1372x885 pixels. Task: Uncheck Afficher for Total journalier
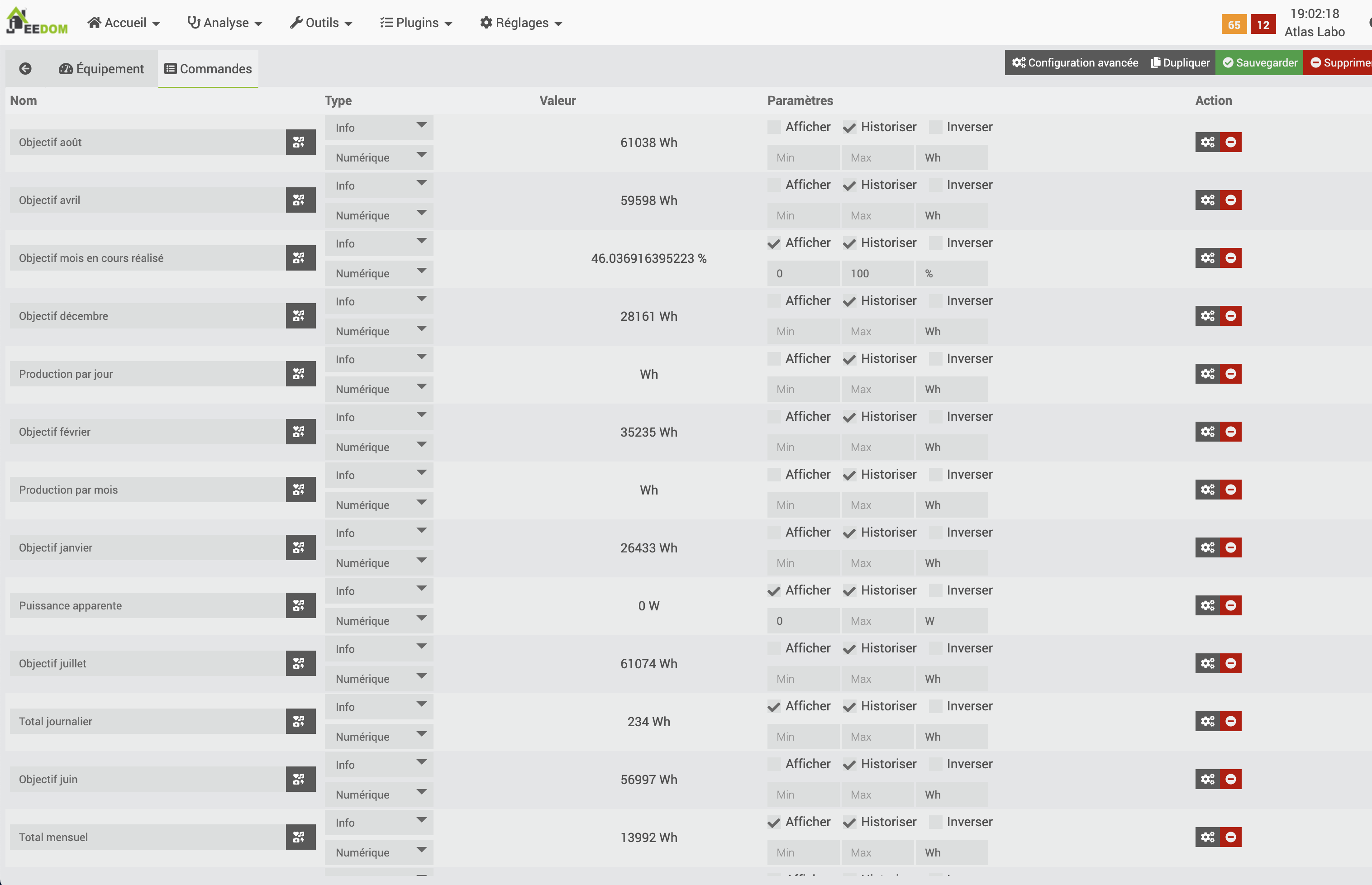[774, 706]
